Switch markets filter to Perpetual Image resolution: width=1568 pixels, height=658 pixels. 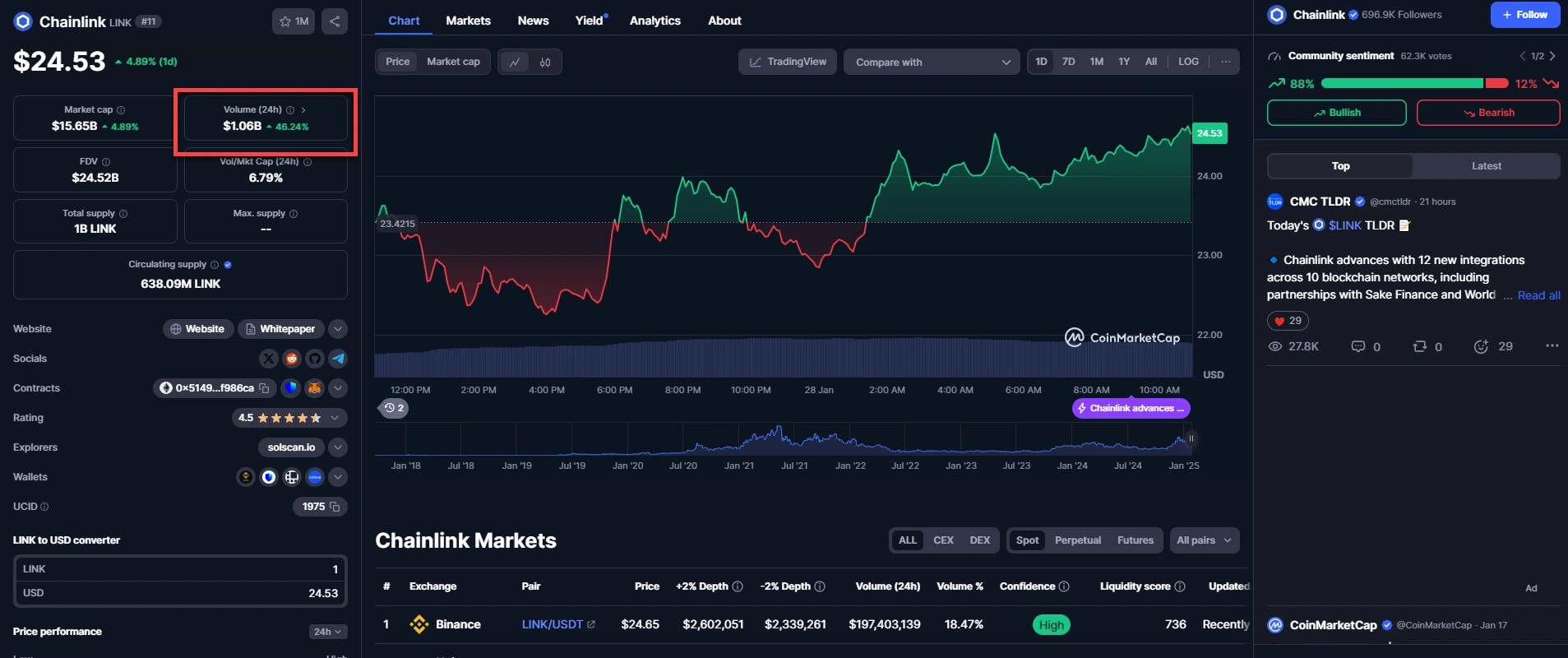point(1077,540)
